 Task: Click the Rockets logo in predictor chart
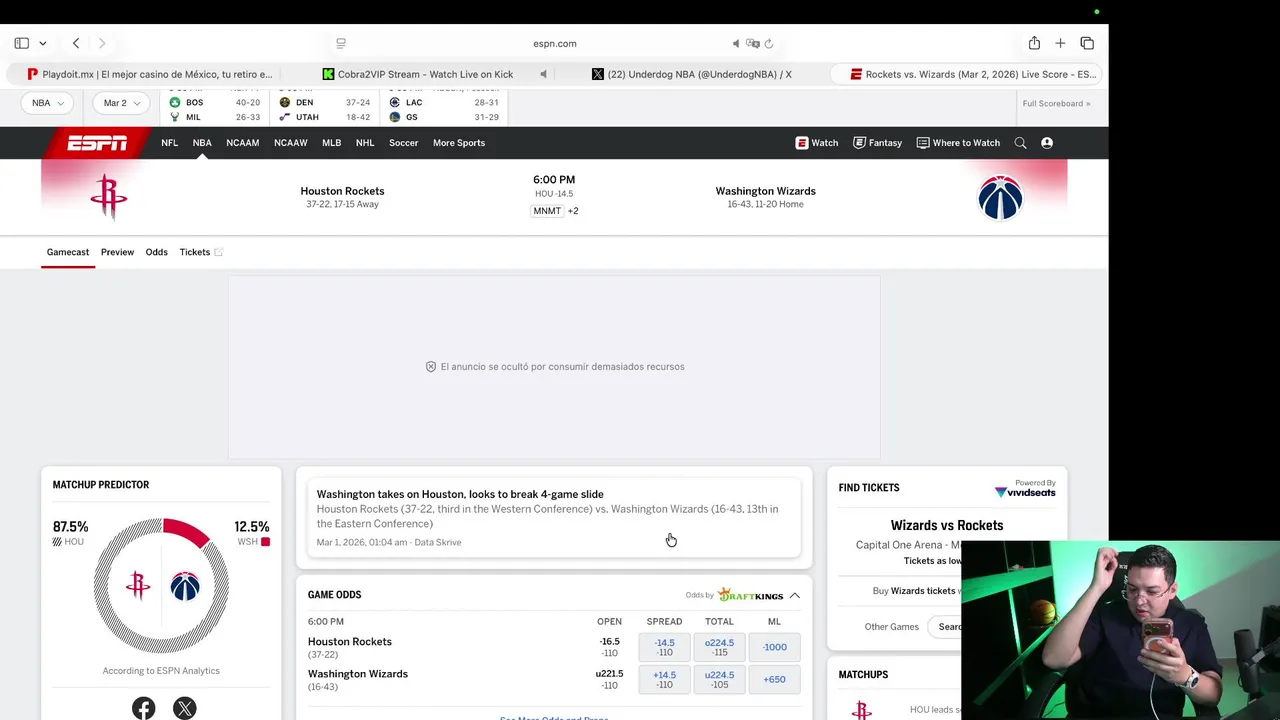[138, 585]
